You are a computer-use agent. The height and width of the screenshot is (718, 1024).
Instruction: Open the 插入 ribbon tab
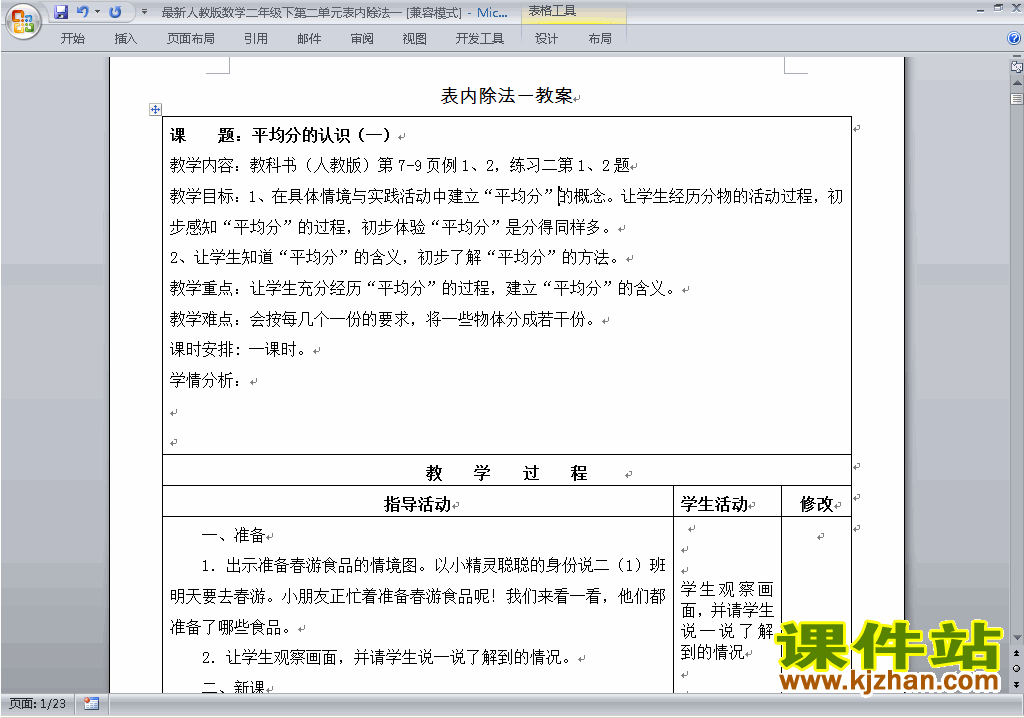(125, 39)
